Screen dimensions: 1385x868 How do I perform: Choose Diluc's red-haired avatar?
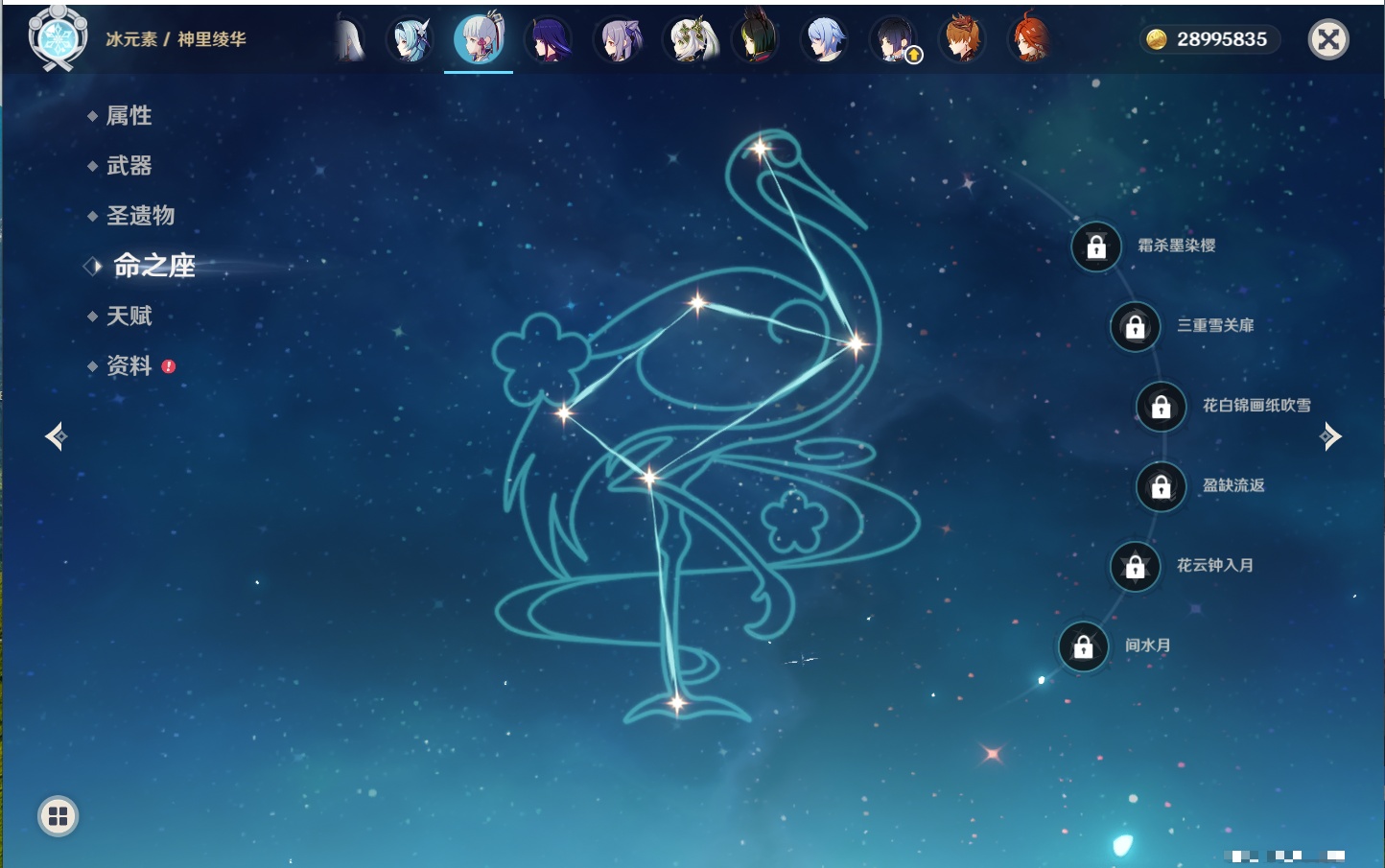pyautogui.click(x=1030, y=40)
